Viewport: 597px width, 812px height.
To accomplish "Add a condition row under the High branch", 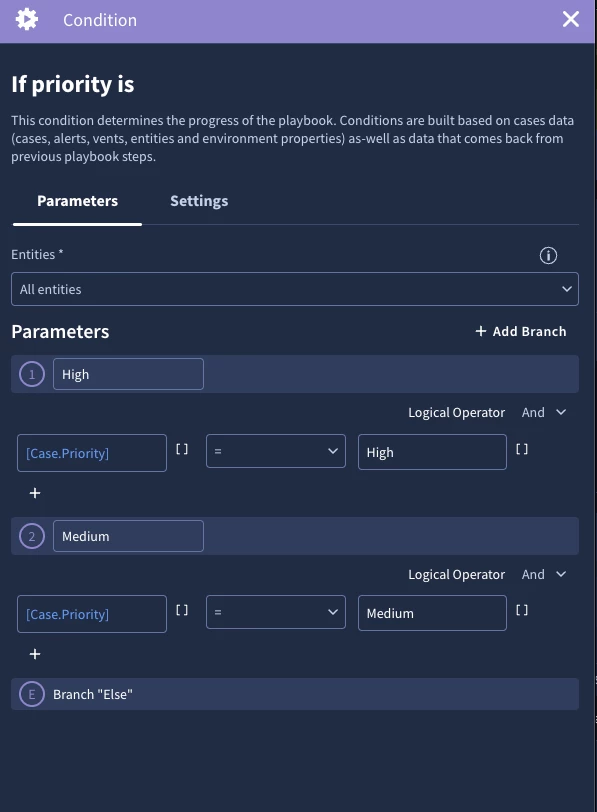I will coord(35,493).
